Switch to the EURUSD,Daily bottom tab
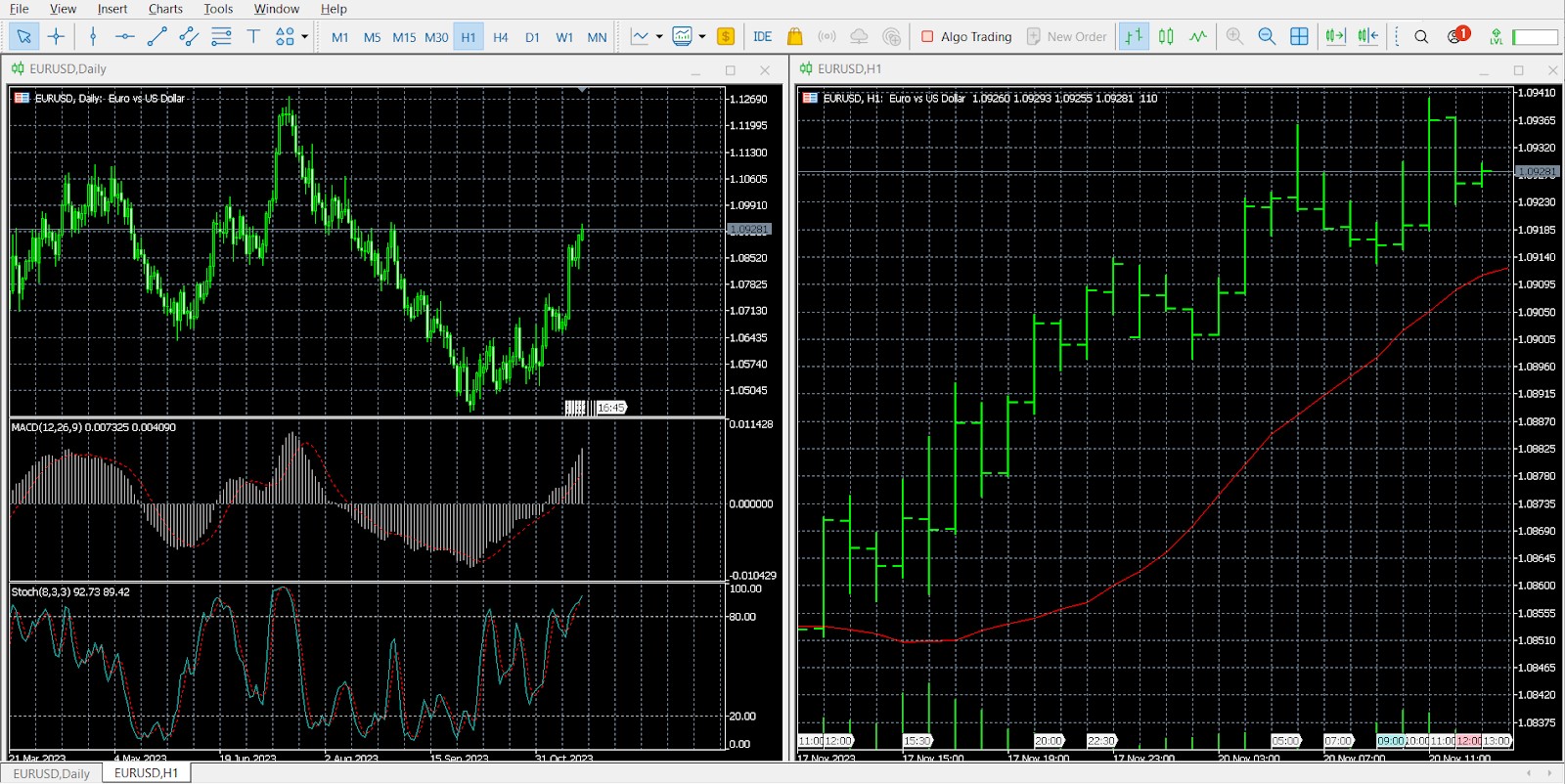Viewport: 1565px width, 784px height. [x=52, y=773]
